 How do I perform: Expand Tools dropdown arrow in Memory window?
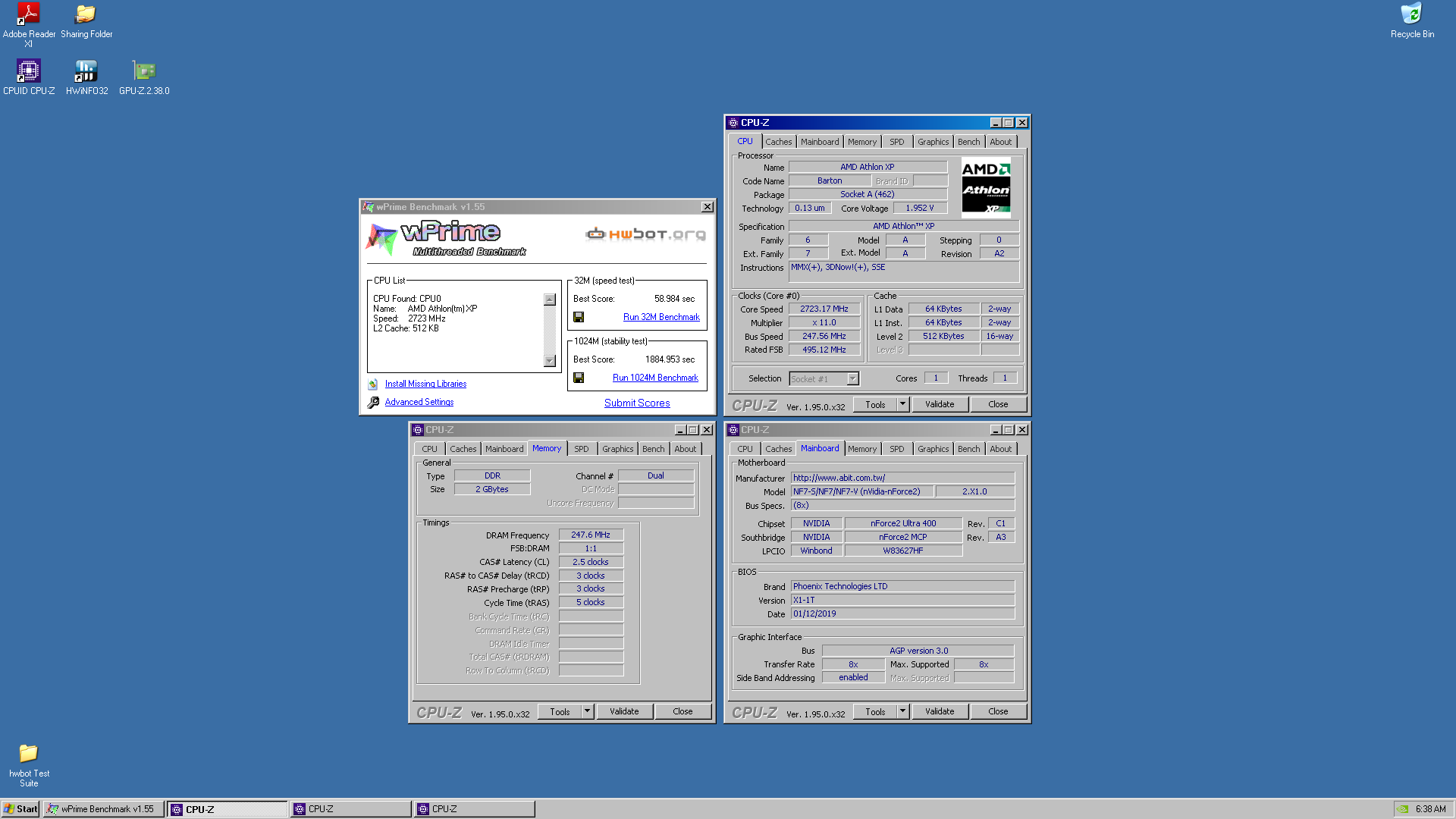(x=587, y=711)
